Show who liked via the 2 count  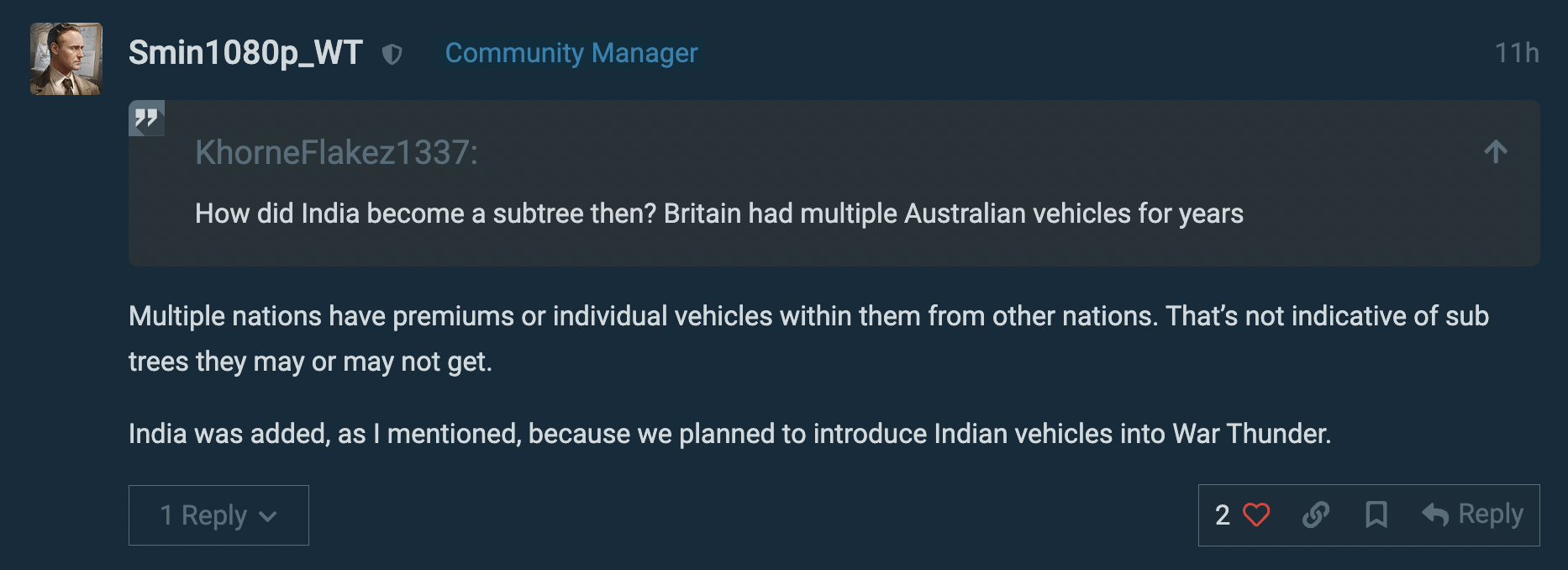tap(1222, 515)
